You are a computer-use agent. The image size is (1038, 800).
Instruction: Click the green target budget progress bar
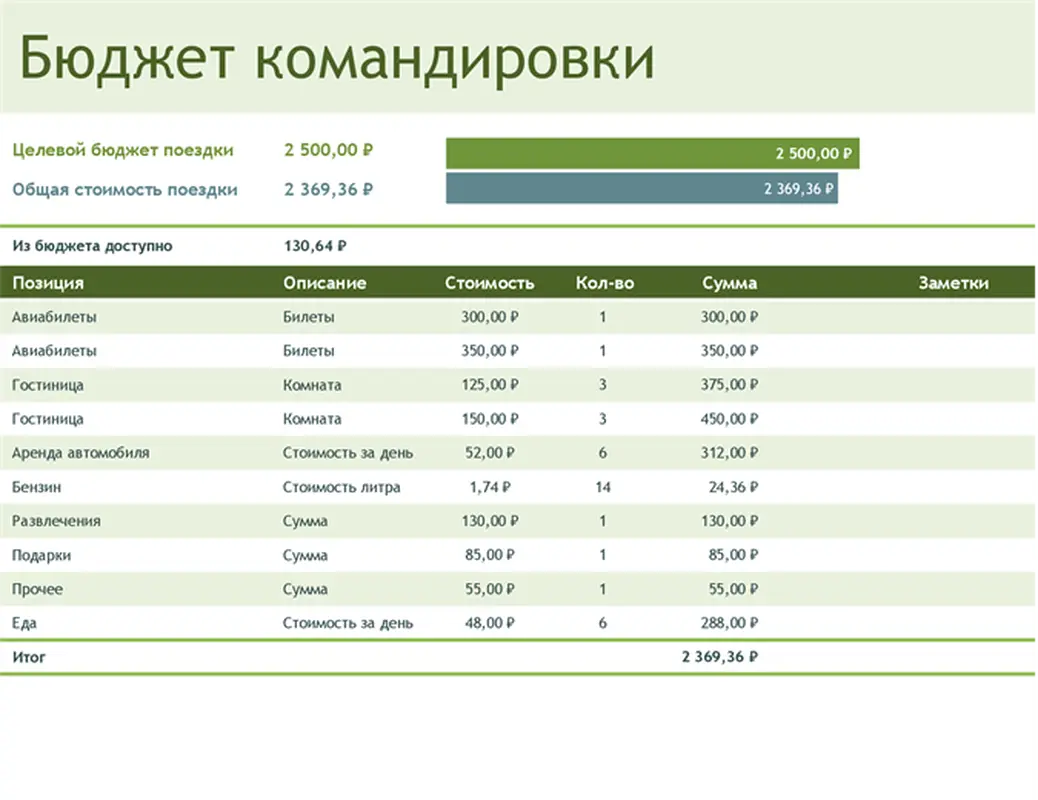click(650, 152)
